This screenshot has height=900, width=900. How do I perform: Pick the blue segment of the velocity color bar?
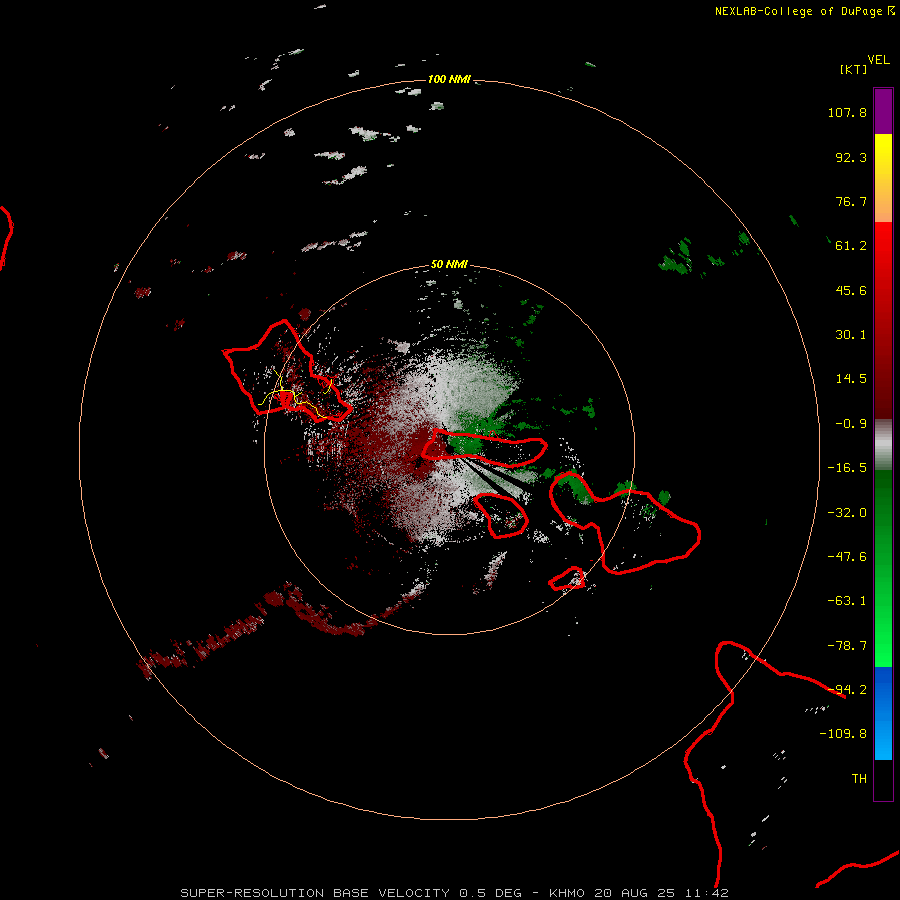pyautogui.click(x=883, y=713)
